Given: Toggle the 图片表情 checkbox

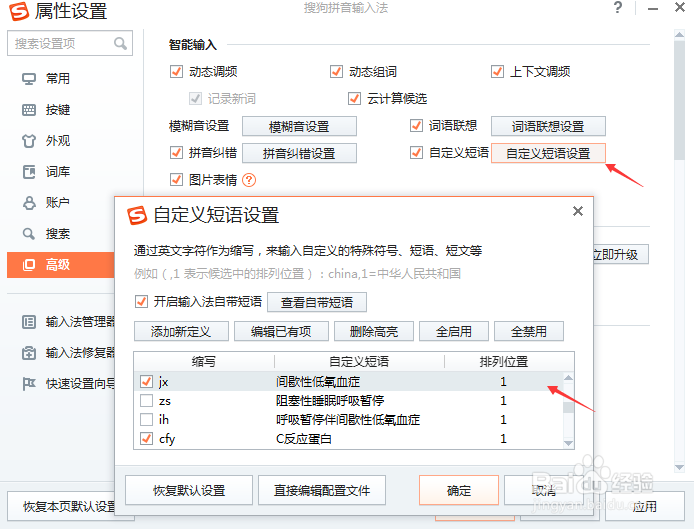Looking at the screenshot, I should [x=176, y=180].
